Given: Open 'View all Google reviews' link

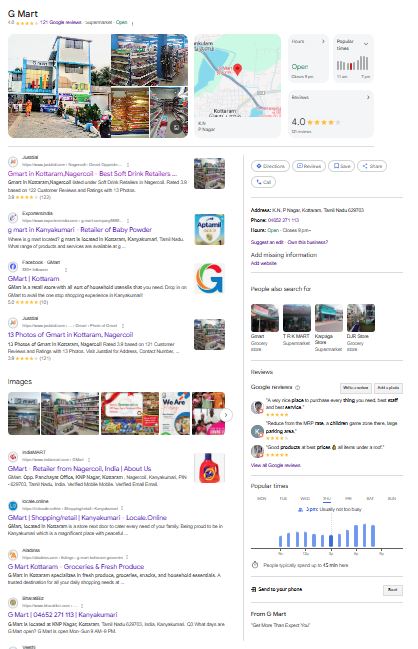Looking at the screenshot, I should (x=276, y=465).
